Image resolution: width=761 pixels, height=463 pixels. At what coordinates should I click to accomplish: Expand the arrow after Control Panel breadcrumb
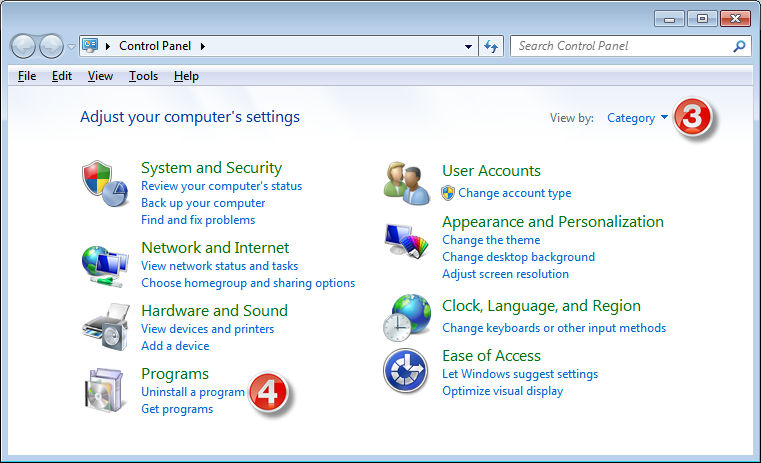pos(203,46)
